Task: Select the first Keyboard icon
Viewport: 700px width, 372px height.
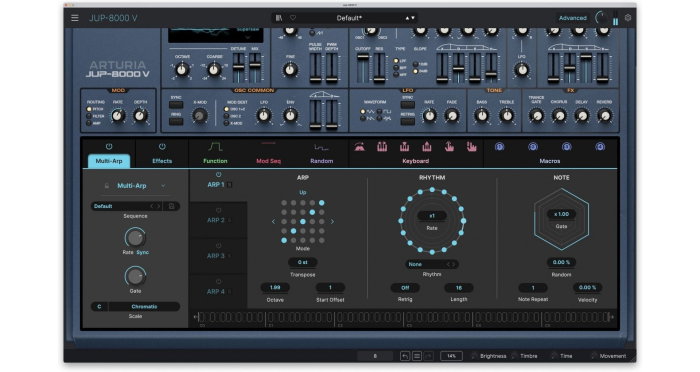Action: point(359,146)
